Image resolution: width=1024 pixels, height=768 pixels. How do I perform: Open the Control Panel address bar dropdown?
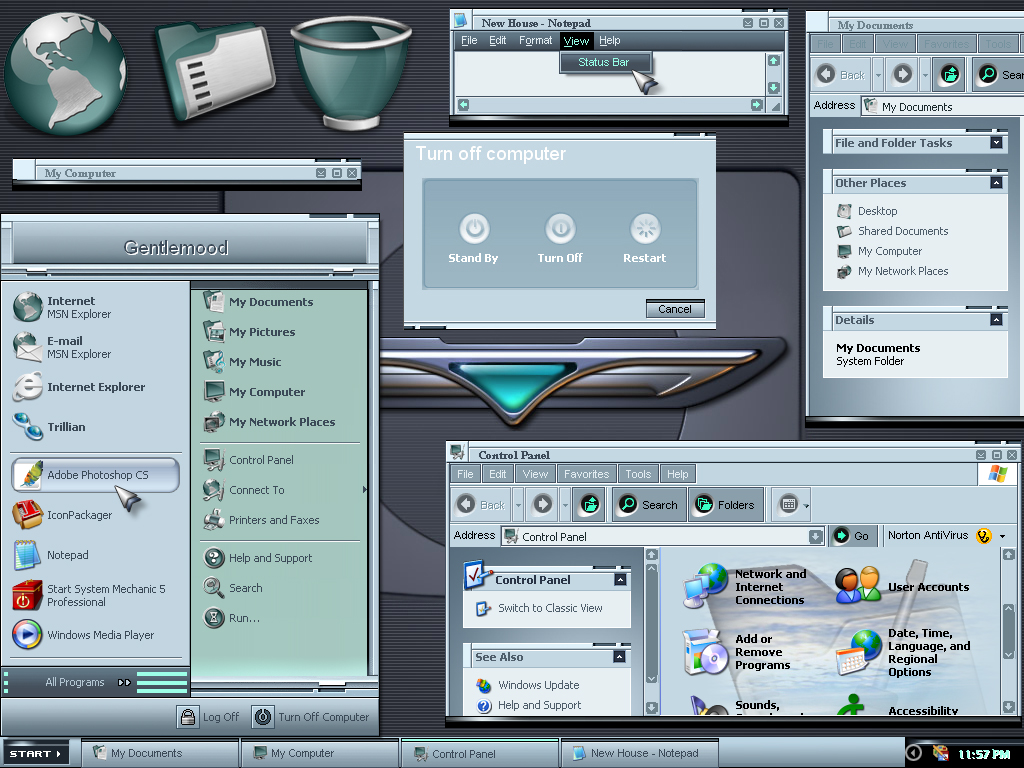tap(815, 536)
